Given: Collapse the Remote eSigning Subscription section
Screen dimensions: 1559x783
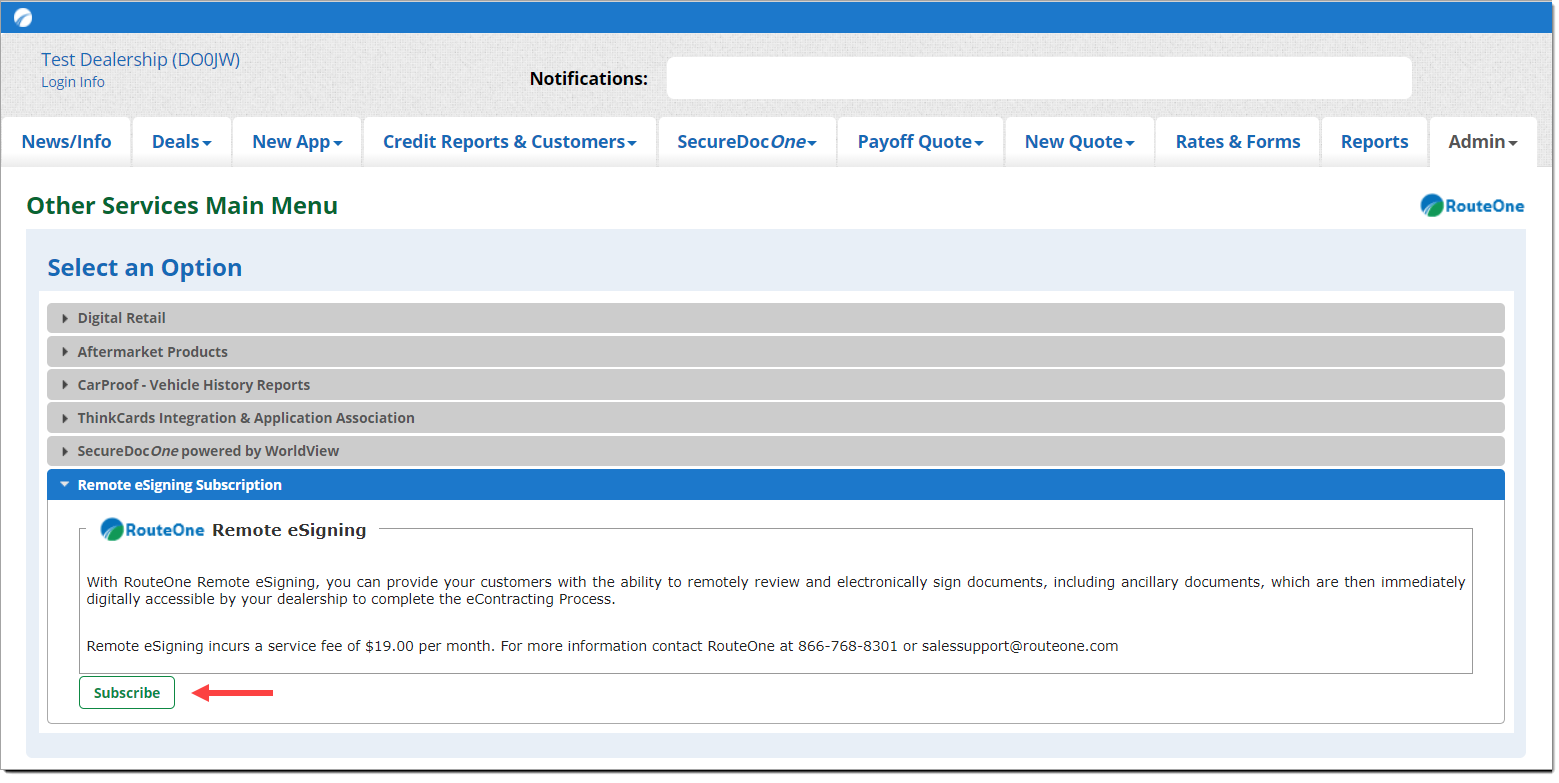Looking at the screenshot, I should tap(776, 485).
